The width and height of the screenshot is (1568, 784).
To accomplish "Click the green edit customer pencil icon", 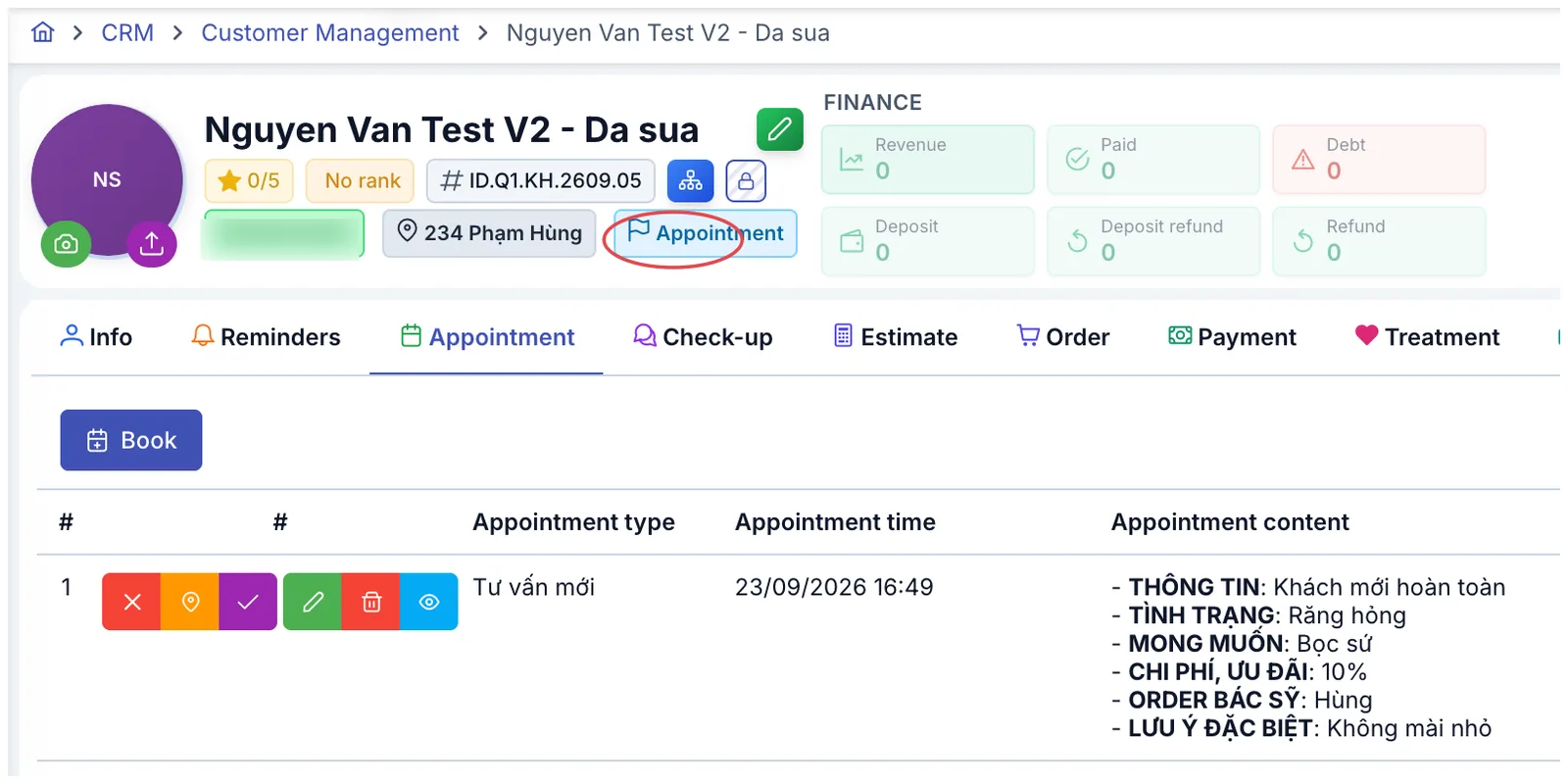I will click(x=780, y=128).
